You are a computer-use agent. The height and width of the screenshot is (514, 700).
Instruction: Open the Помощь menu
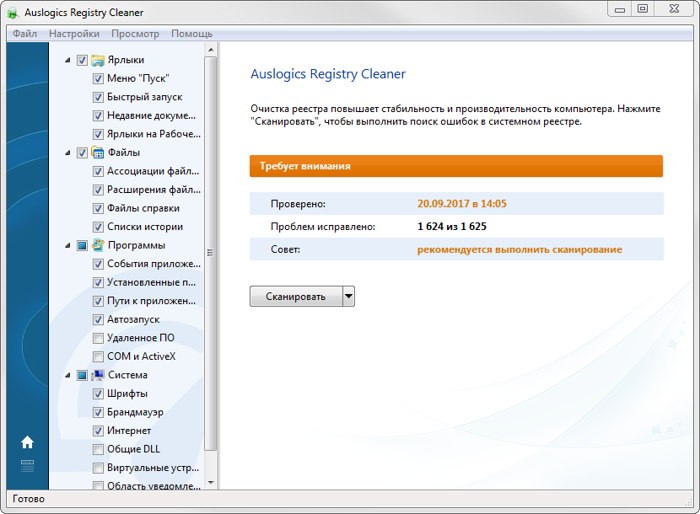coord(192,34)
